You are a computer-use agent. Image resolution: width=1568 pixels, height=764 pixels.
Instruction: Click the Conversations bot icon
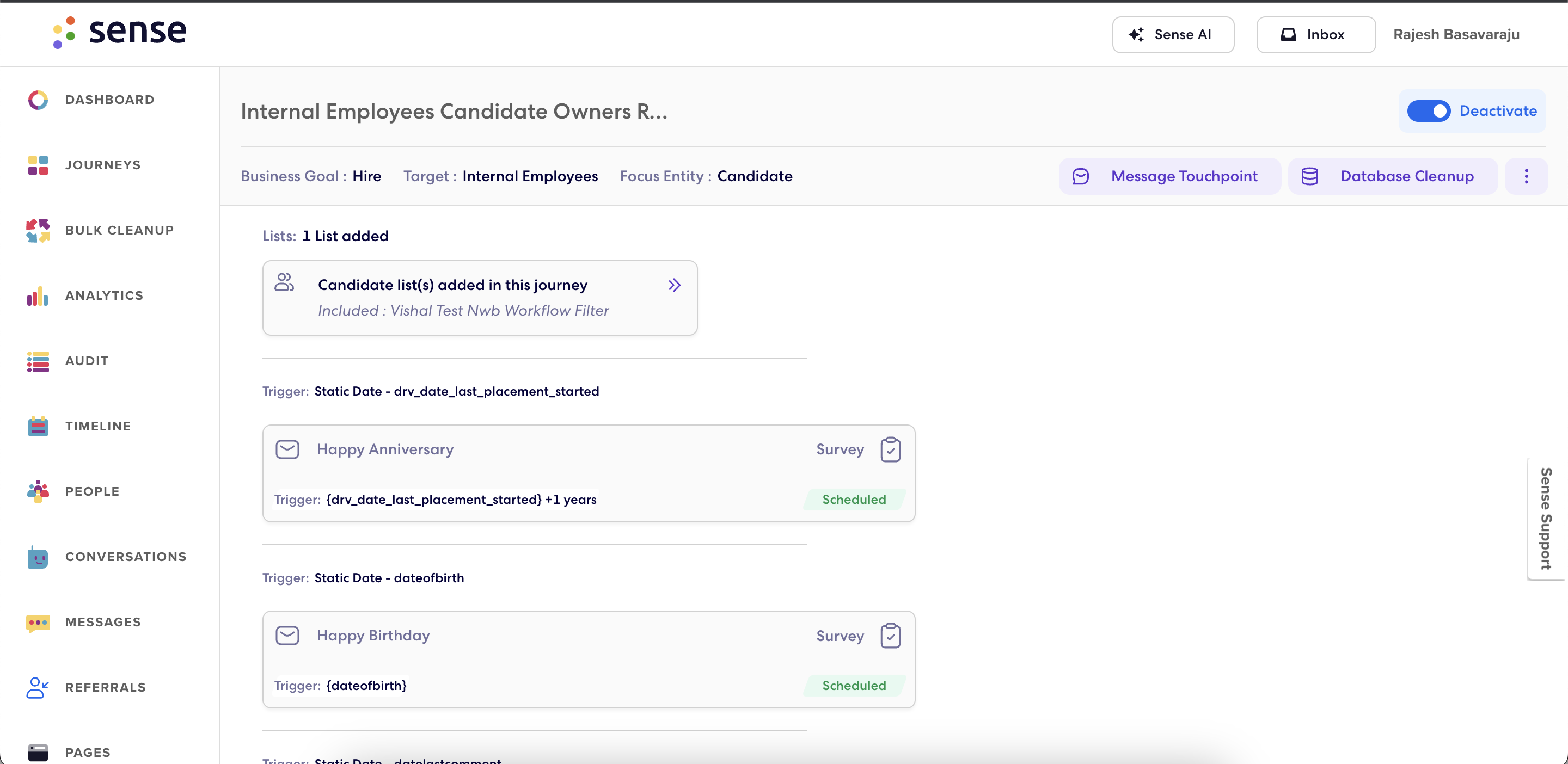pos(38,557)
